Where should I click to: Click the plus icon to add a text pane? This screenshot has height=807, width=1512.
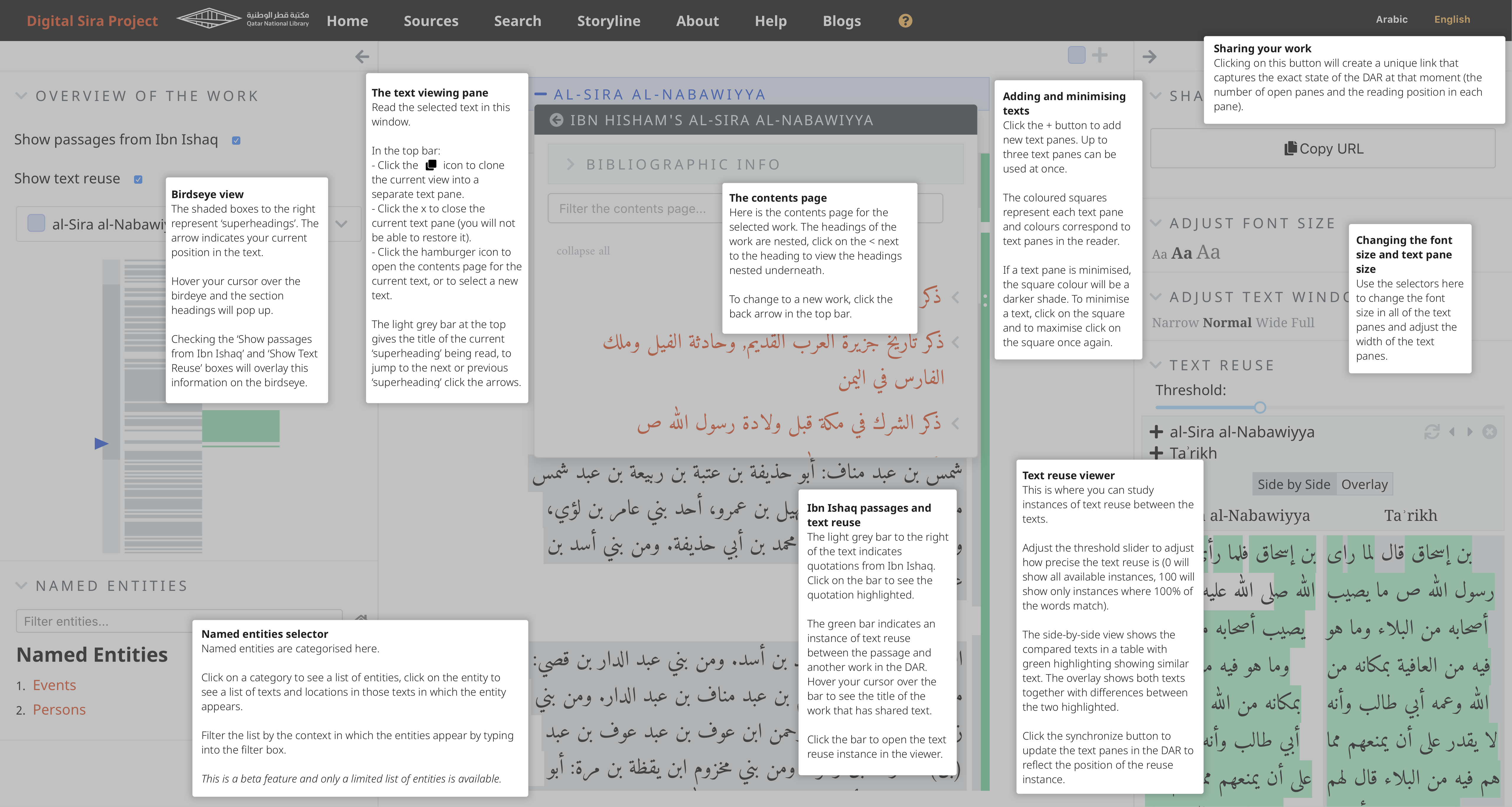[1099, 55]
